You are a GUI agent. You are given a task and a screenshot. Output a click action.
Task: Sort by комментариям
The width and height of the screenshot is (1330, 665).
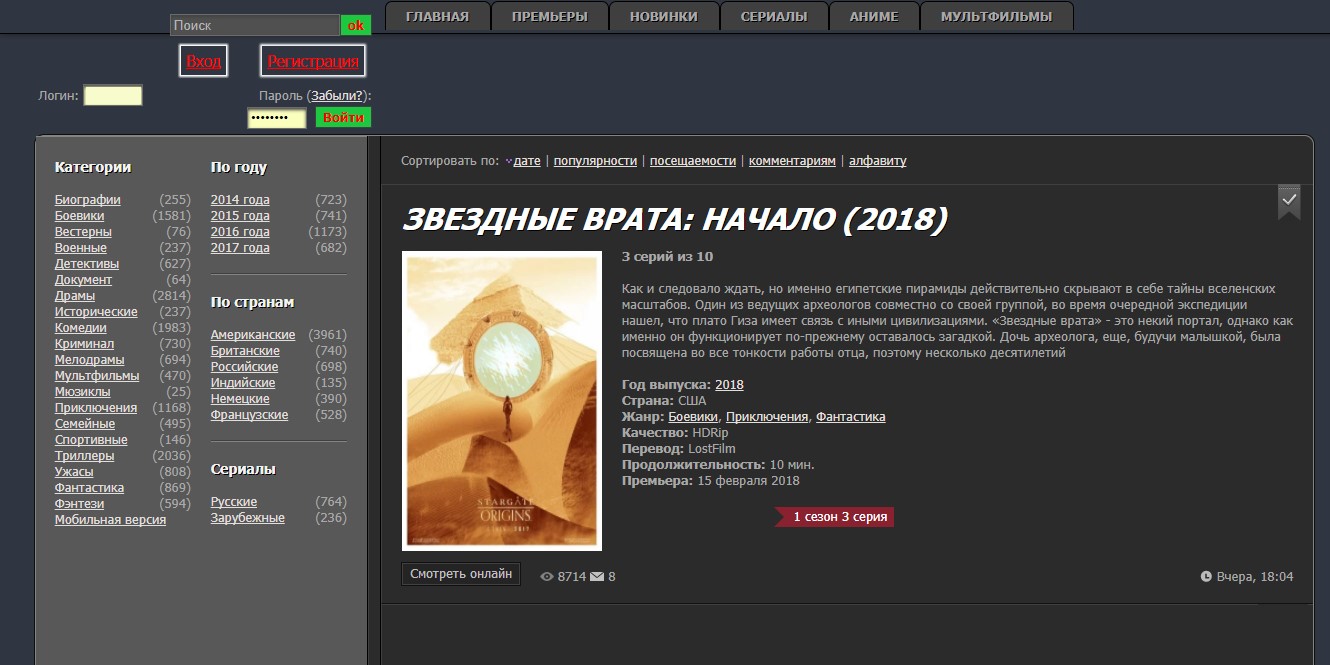coord(792,161)
